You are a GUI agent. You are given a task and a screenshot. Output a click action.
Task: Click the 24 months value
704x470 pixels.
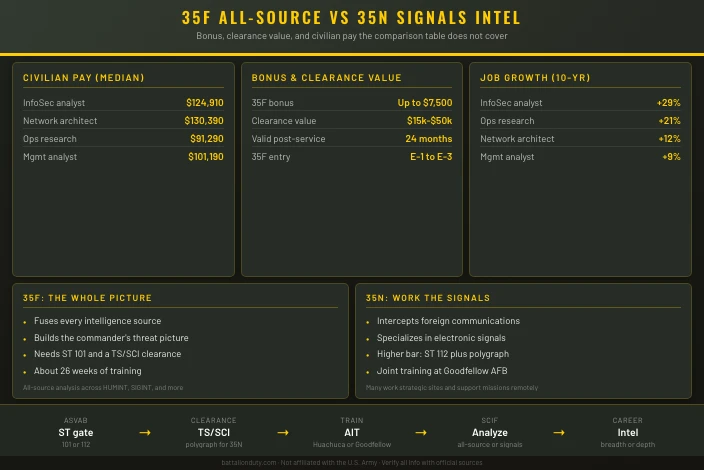pyautogui.click(x=429, y=139)
